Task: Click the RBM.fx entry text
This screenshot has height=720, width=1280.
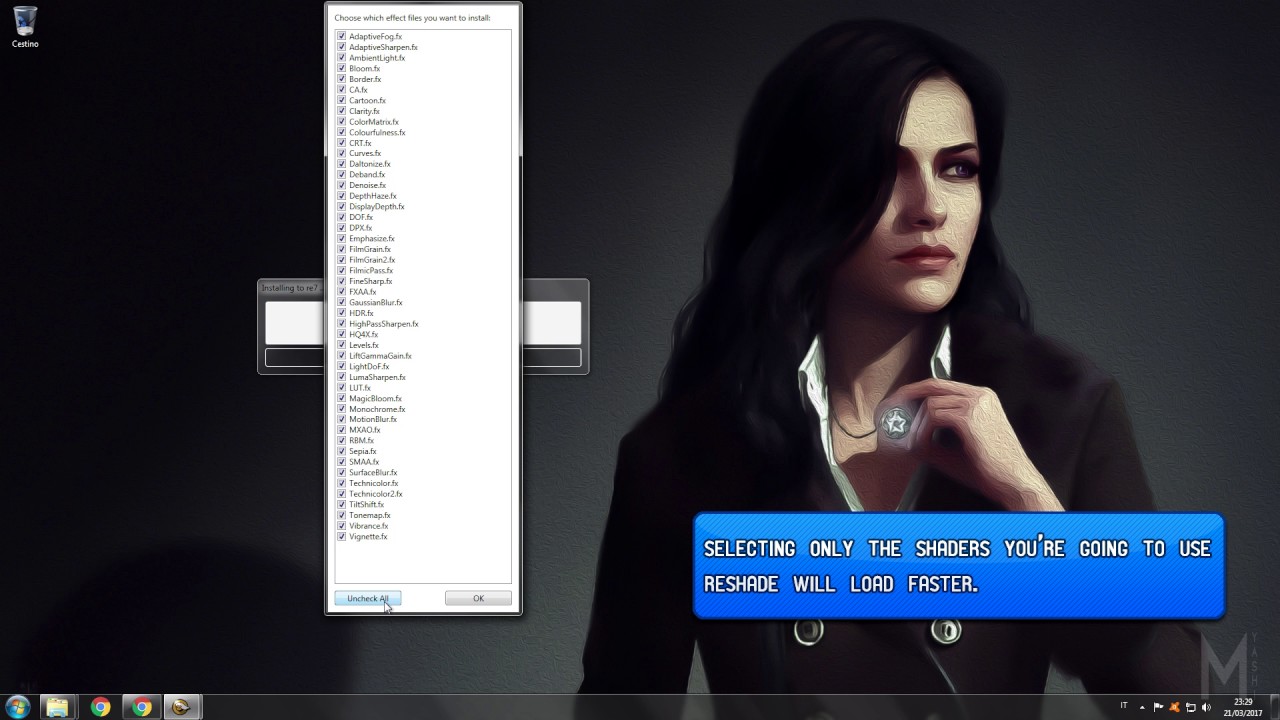Action: tap(361, 441)
